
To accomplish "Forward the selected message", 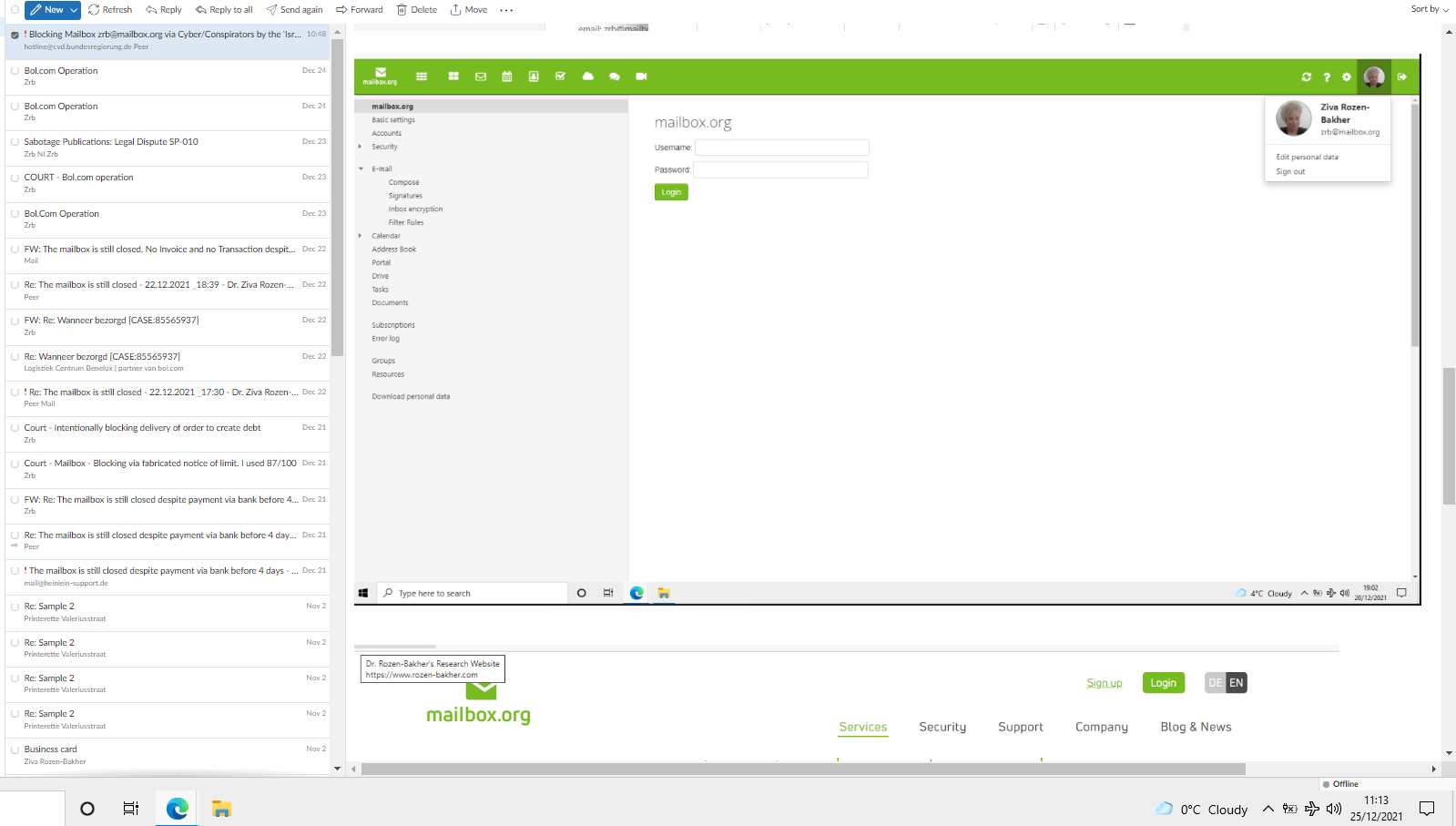I will [x=360, y=10].
